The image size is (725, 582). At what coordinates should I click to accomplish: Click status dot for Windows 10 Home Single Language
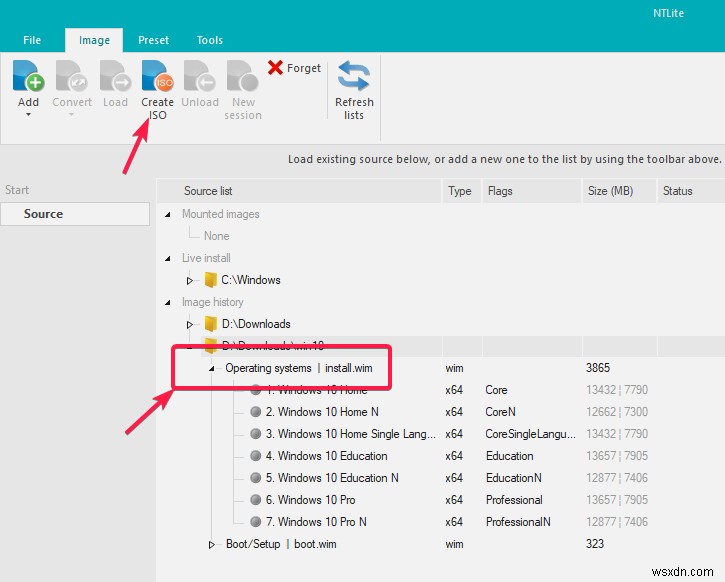(255, 434)
